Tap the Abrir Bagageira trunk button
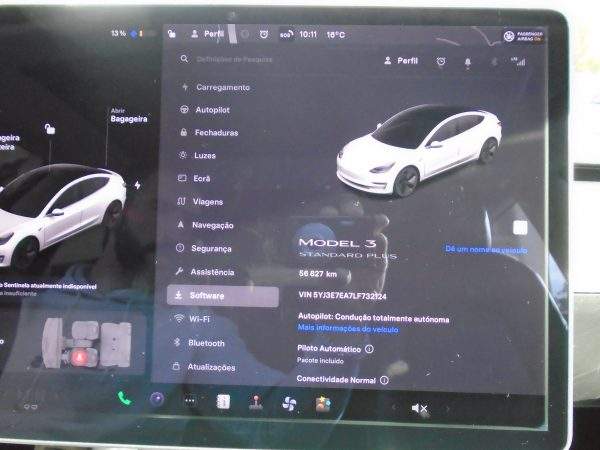The height and width of the screenshot is (450, 600). coord(129,116)
